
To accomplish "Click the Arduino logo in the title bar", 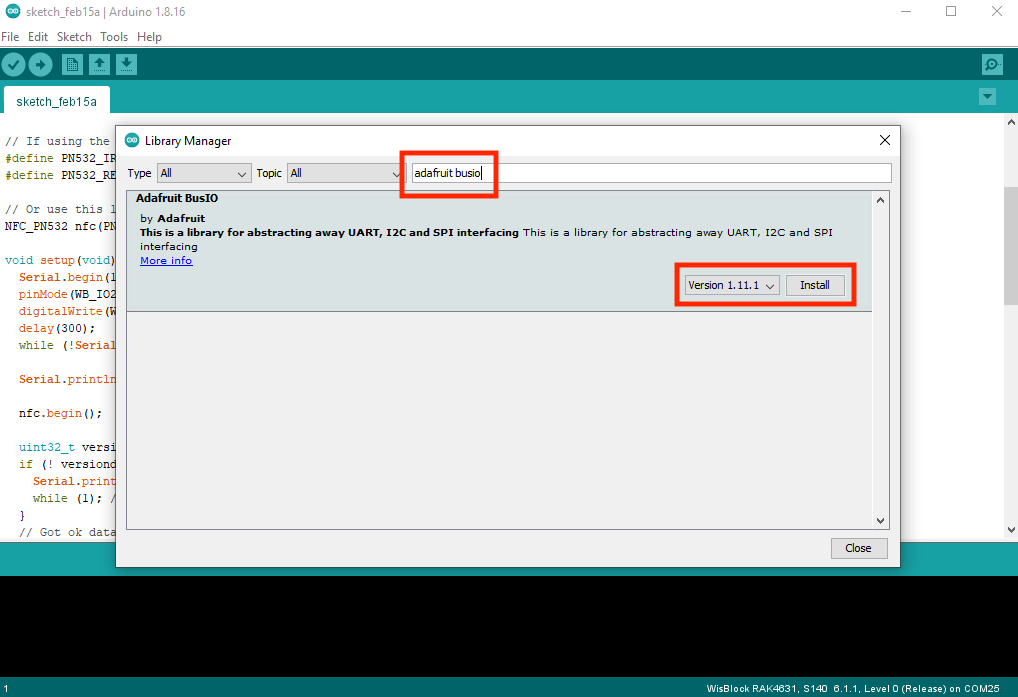I will pyautogui.click(x=12, y=11).
